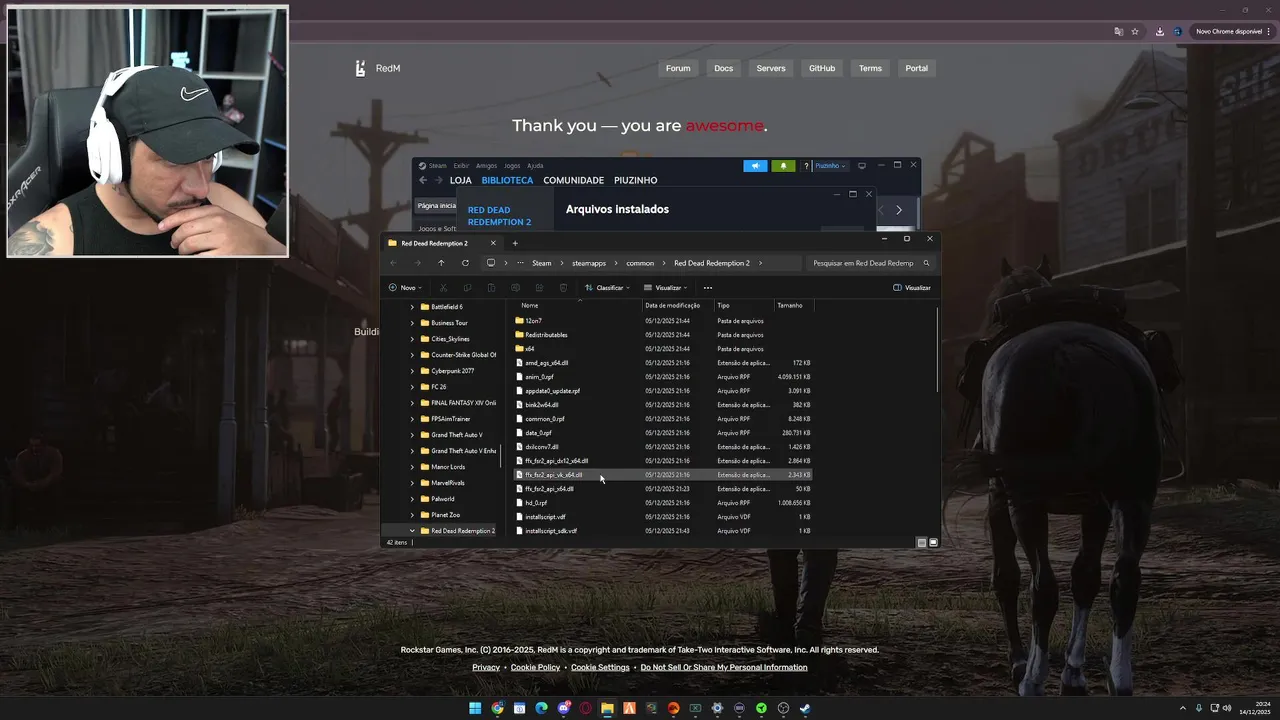Screen dimensions: 1280x720
Task: Show hidden tray icons chevron
Action: 1183,708
